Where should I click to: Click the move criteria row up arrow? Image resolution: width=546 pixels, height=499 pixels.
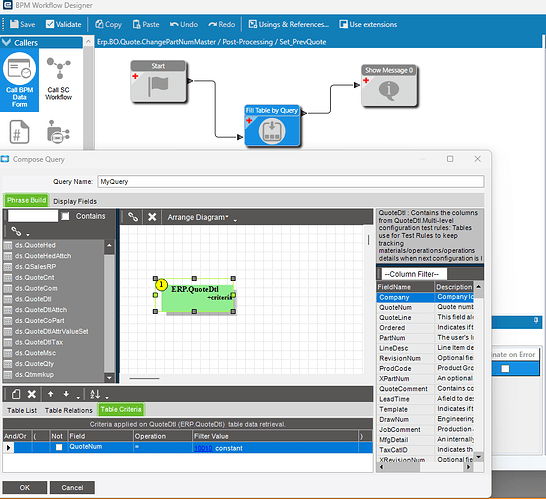tap(50, 394)
